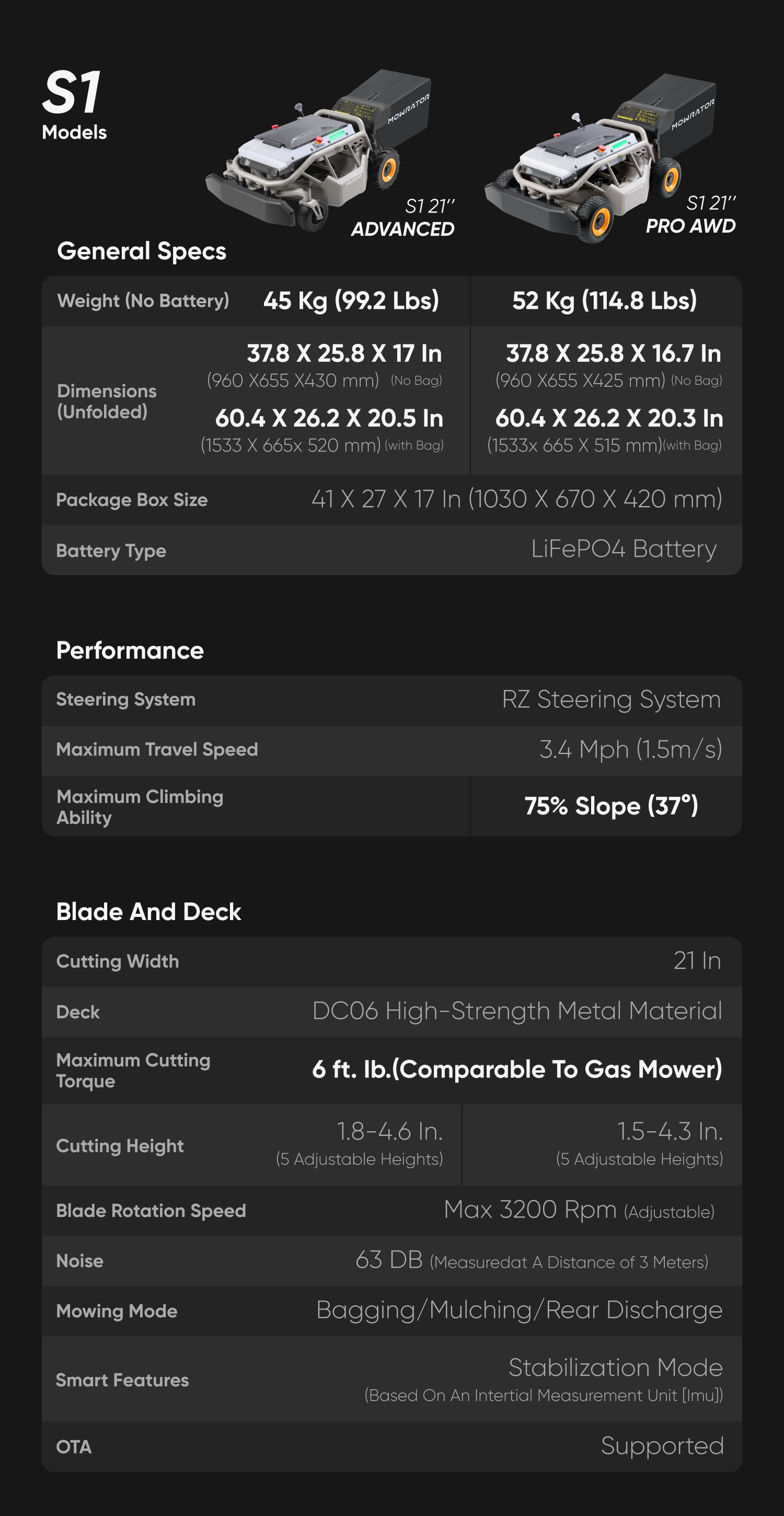Image resolution: width=784 pixels, height=1516 pixels.
Task: Click the Maximum Travel Speed row label
Action: (157, 749)
